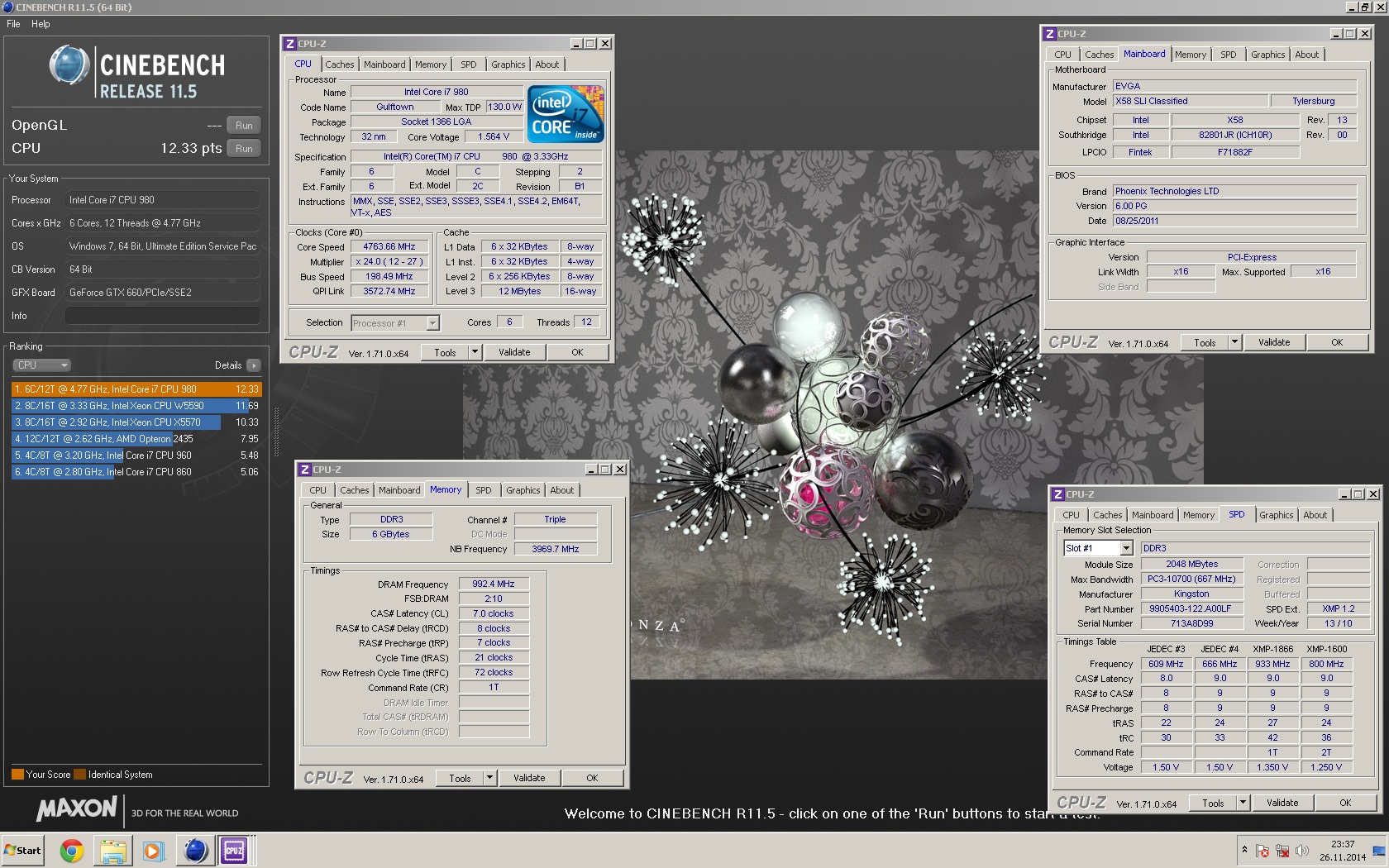1389x868 pixels.
Task: Select the Core i7 CPU 960 ranking row
Action: [x=136, y=455]
